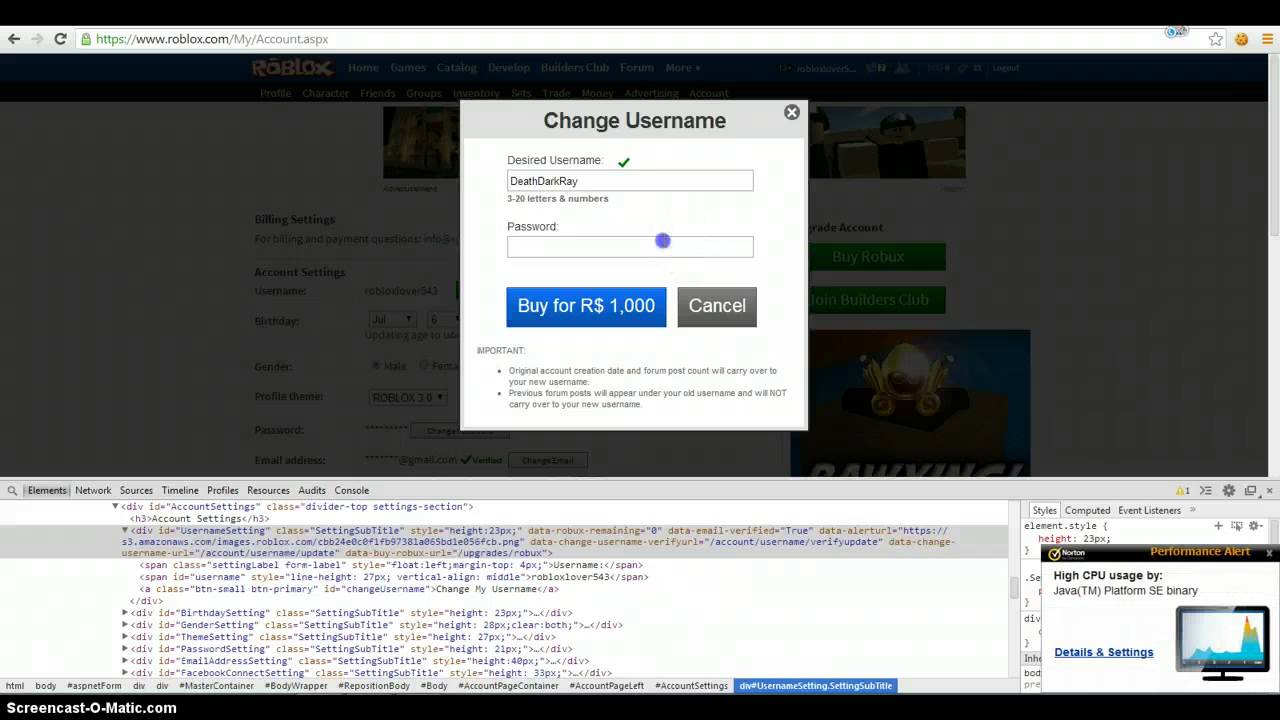Select the h3 Account Settings line
Viewport: 1280px width, 720px height.
point(199,519)
